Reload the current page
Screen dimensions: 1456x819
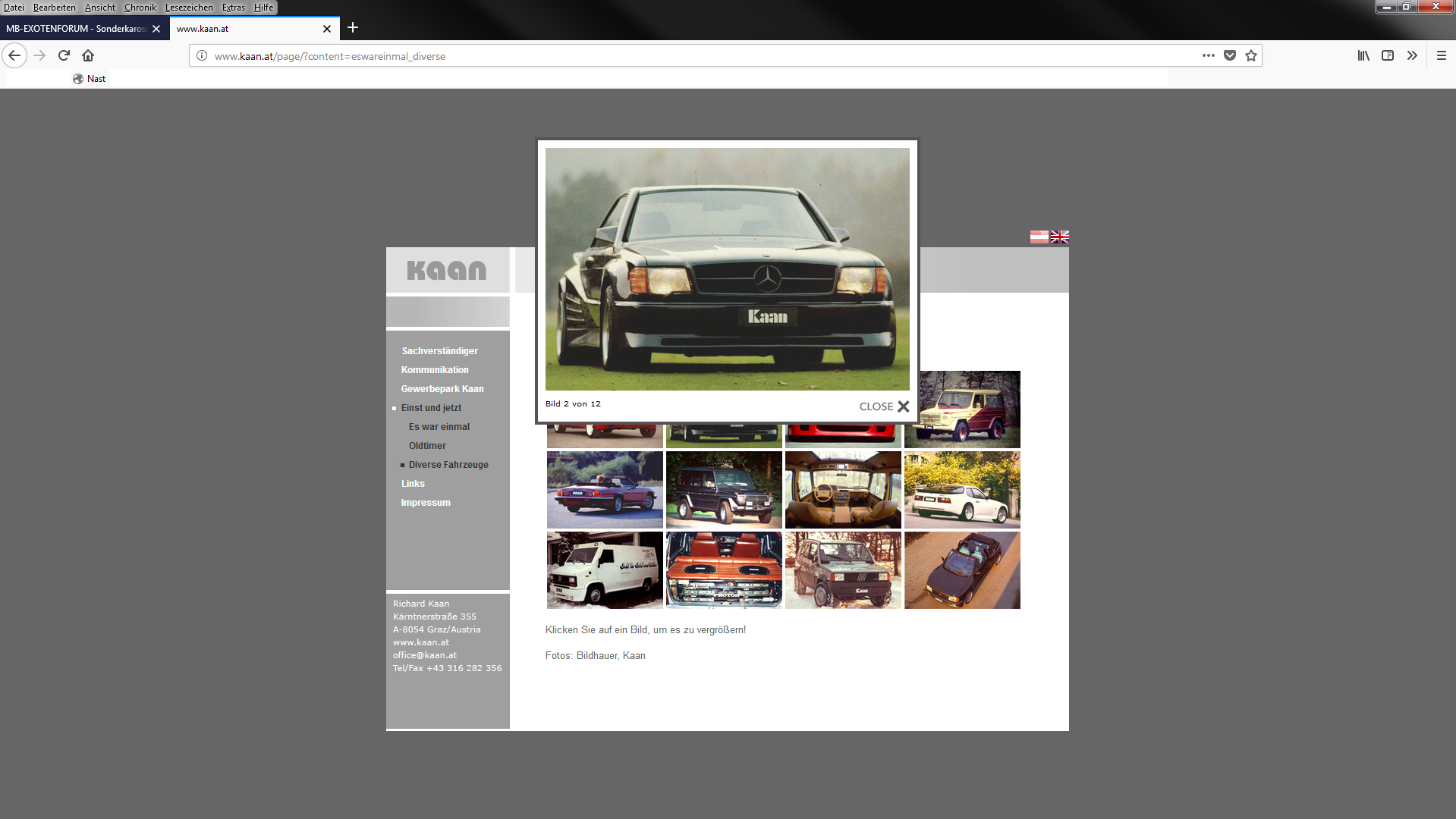[x=64, y=55]
